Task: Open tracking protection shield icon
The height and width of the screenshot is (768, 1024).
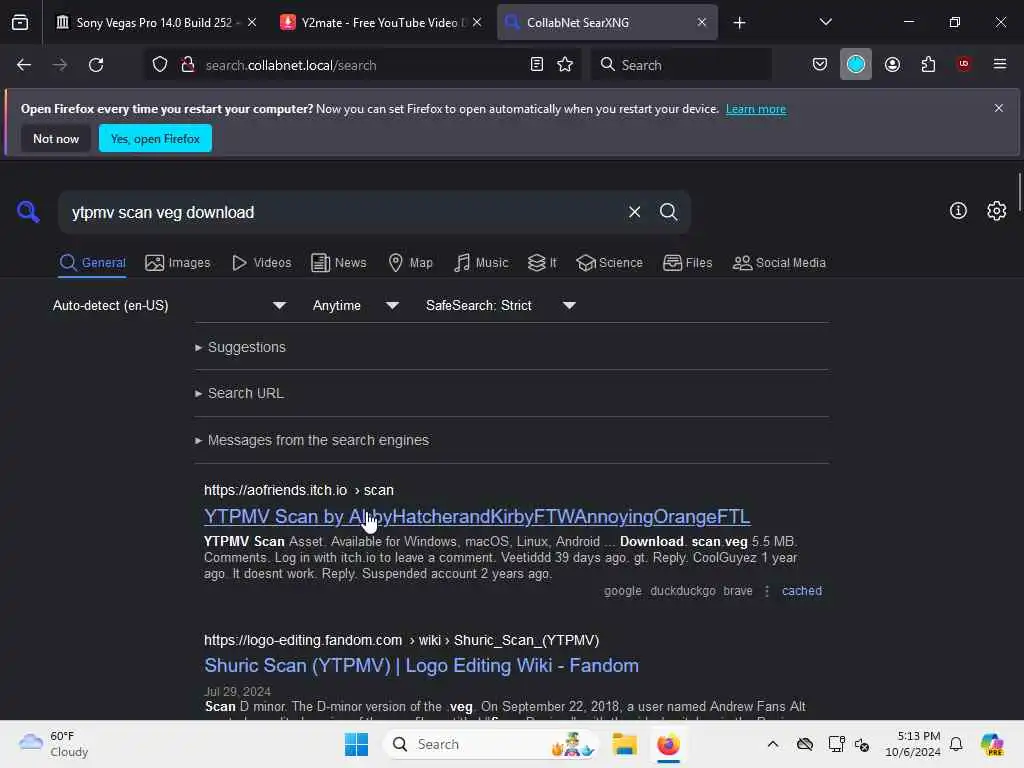Action: (x=160, y=65)
